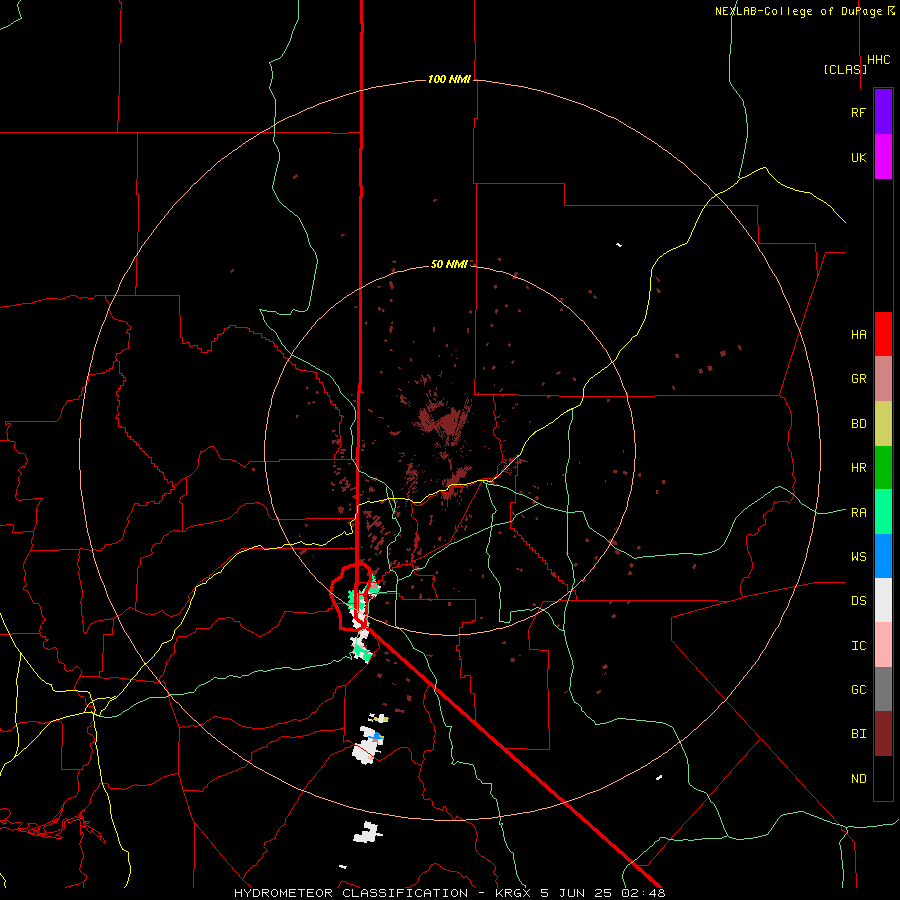Image resolution: width=900 pixels, height=900 pixels.
Task: Click the 'IC' legend label
Action: pos(859,646)
